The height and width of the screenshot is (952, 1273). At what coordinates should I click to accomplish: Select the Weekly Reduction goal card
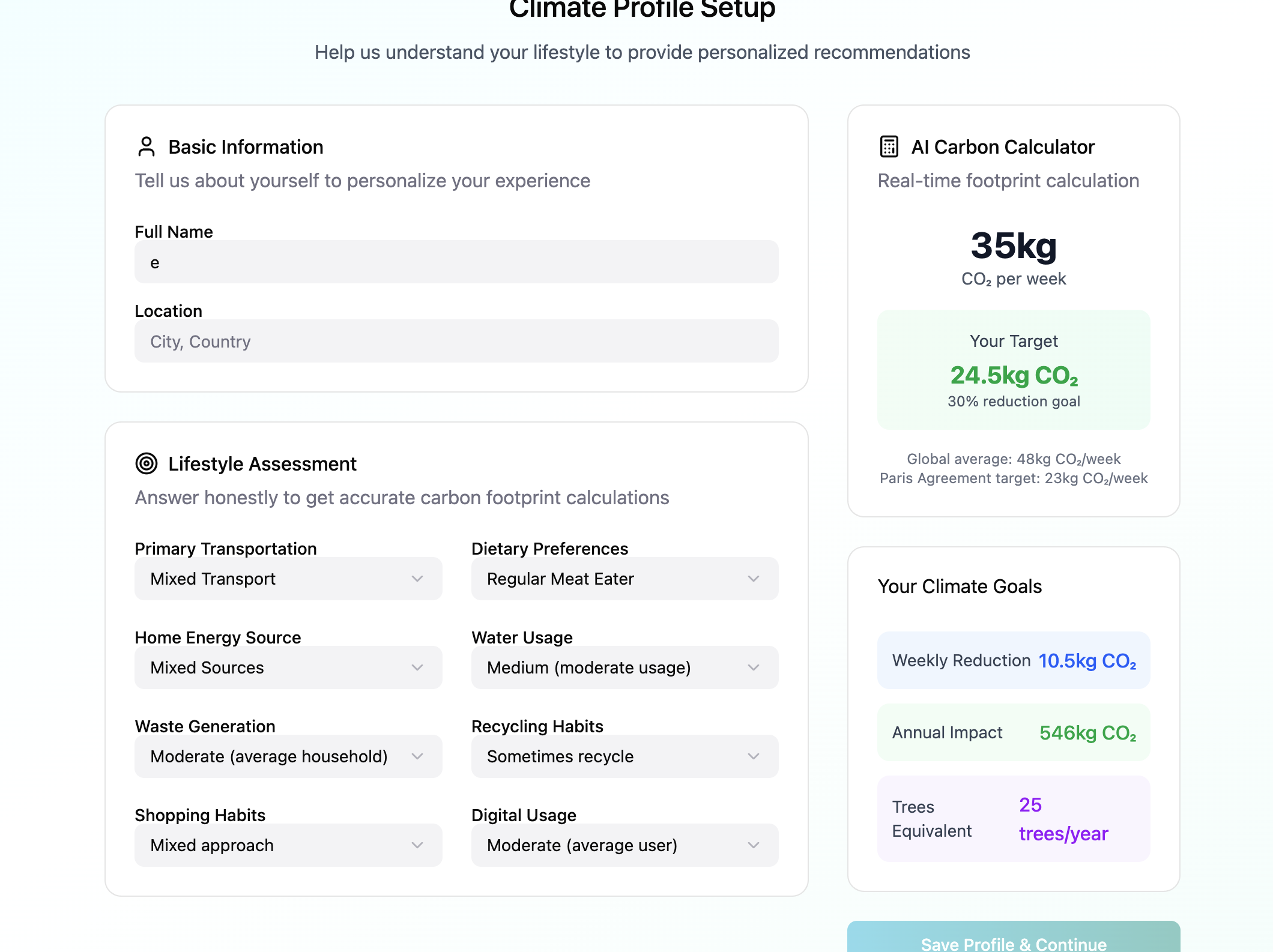(x=1013, y=660)
